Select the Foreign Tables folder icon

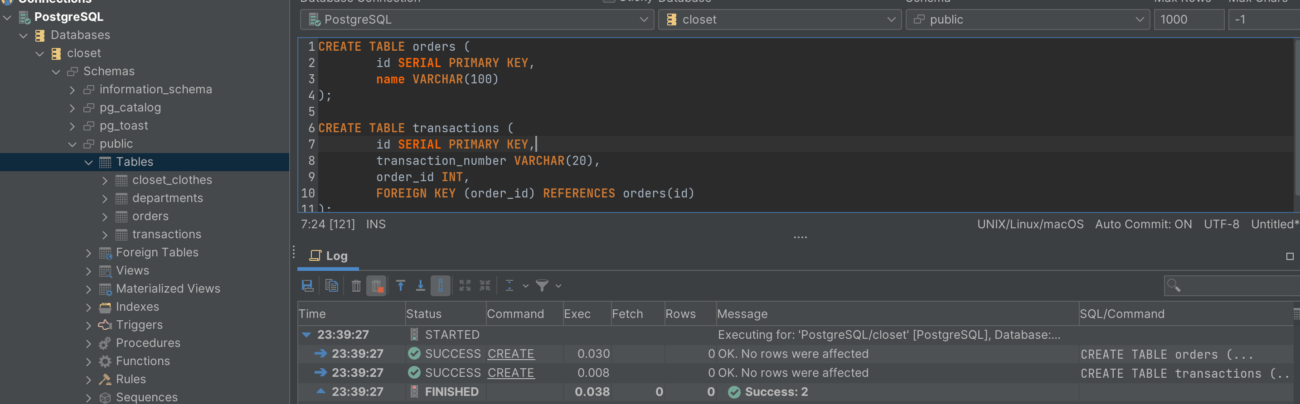point(105,252)
